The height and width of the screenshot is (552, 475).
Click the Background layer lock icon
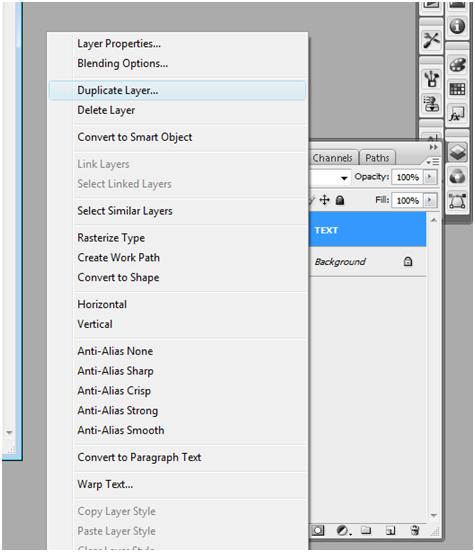coord(408,262)
